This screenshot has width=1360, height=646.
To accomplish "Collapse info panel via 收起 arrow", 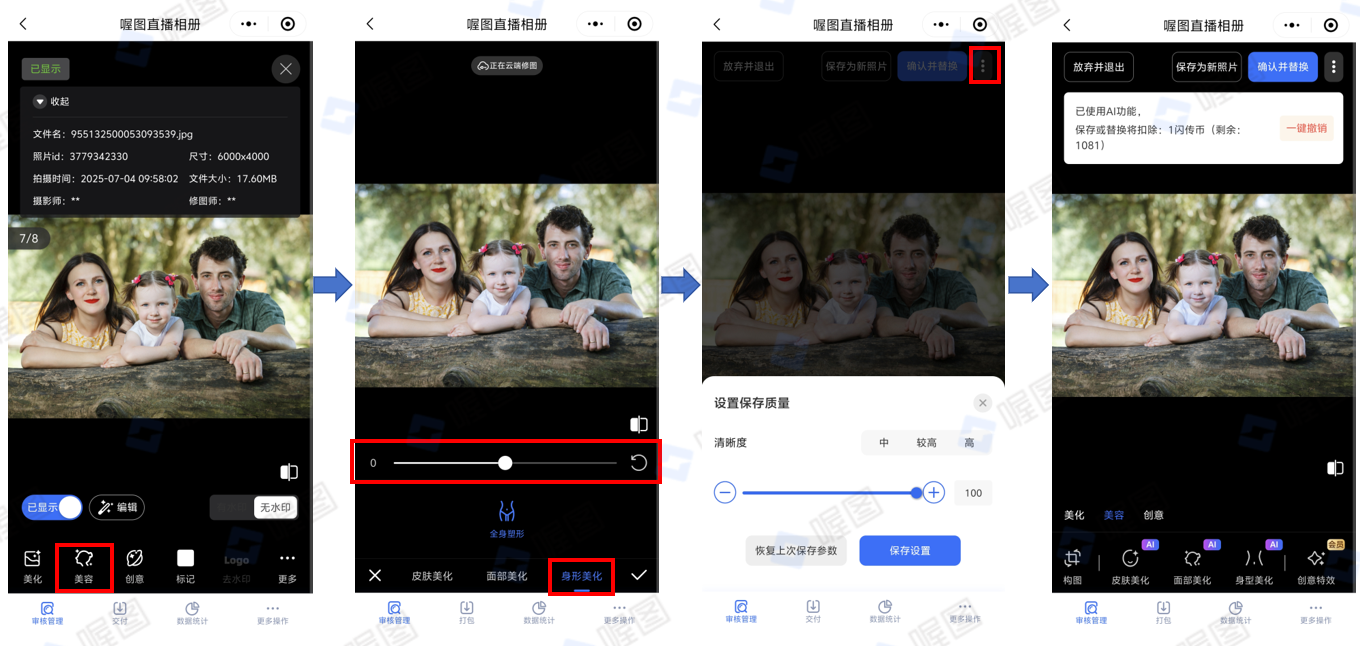I will coord(51,101).
